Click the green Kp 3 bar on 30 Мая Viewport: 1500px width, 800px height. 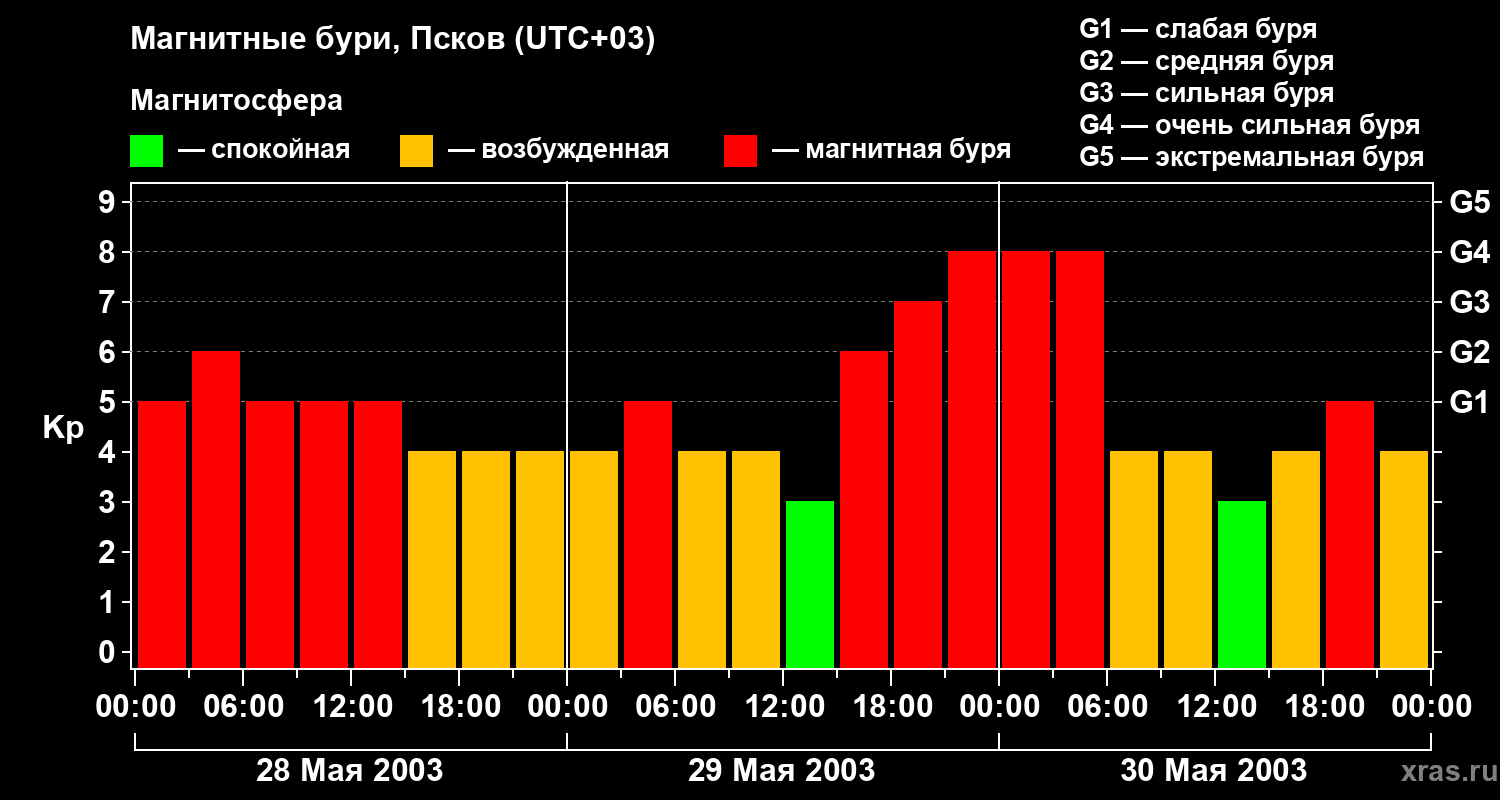1242,585
